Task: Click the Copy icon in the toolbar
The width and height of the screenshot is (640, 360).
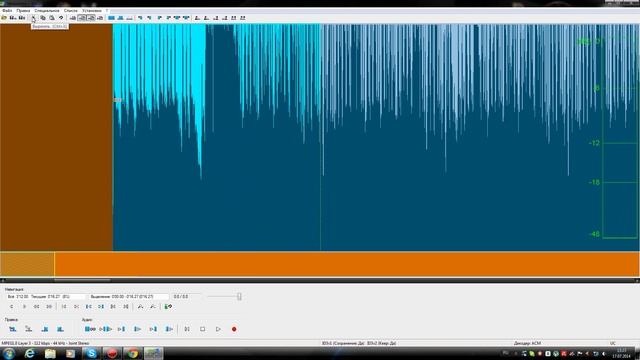Action: [43, 18]
